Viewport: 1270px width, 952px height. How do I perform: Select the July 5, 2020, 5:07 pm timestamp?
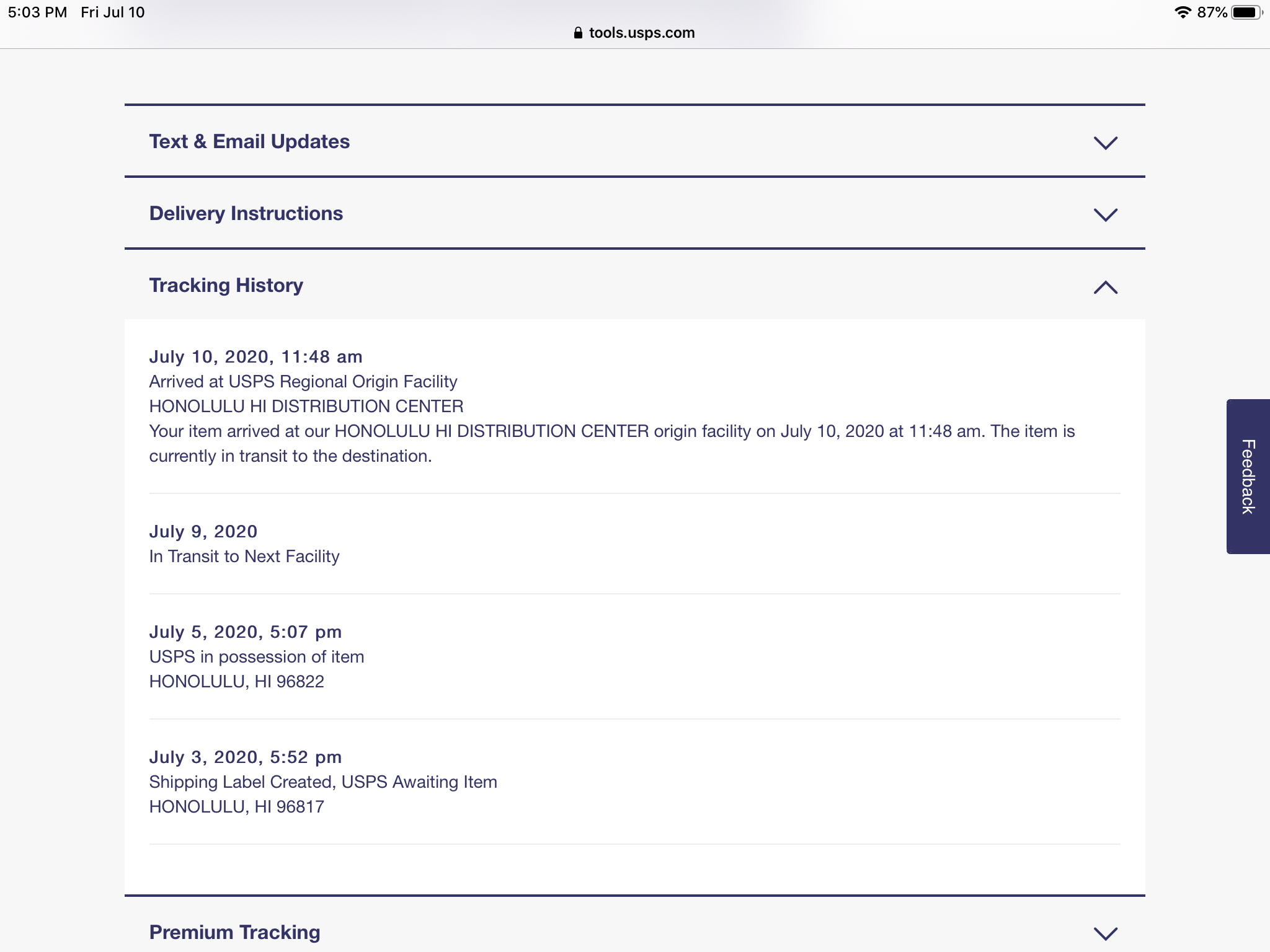point(246,632)
